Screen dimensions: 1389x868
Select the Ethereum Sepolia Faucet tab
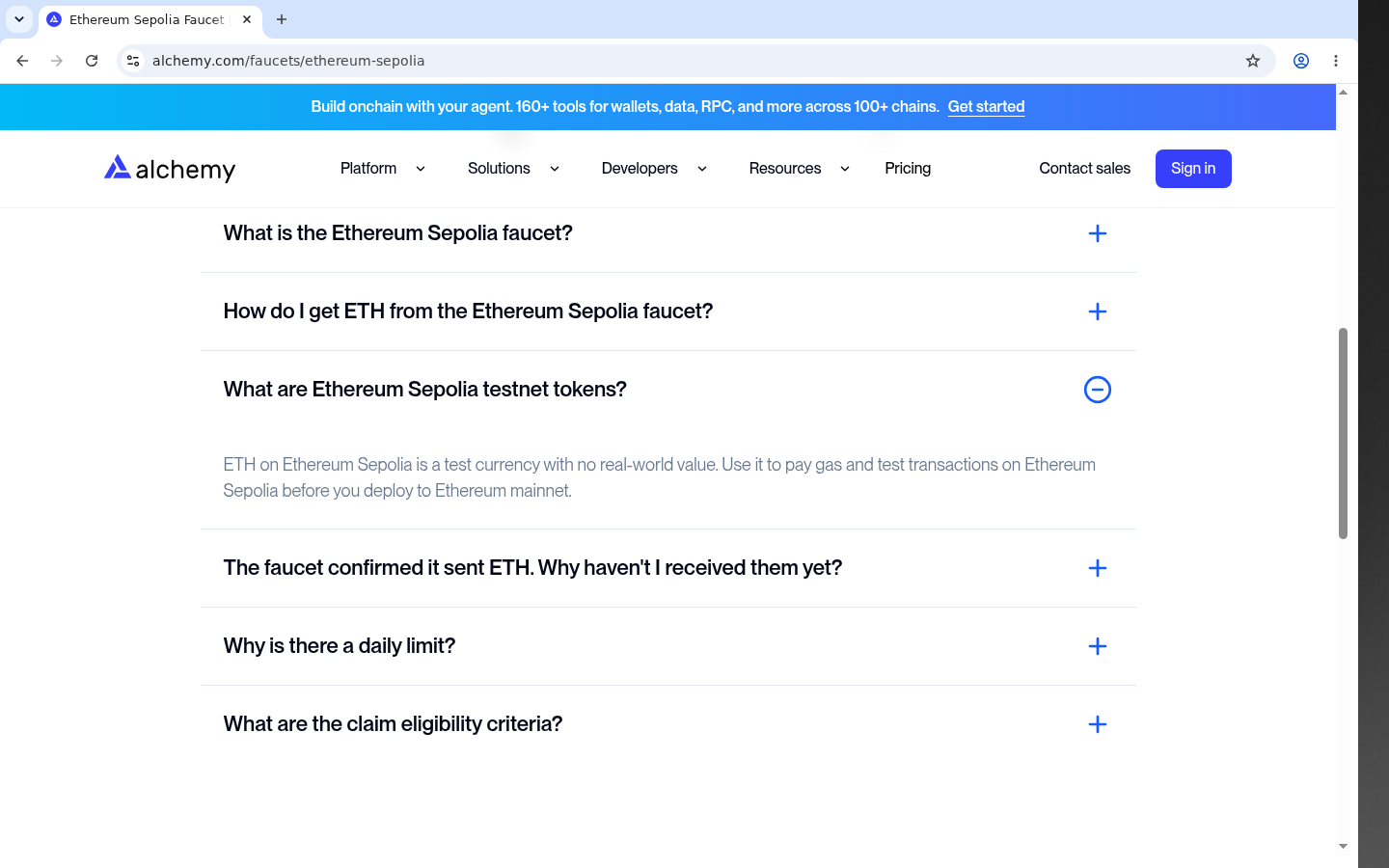pos(150,19)
